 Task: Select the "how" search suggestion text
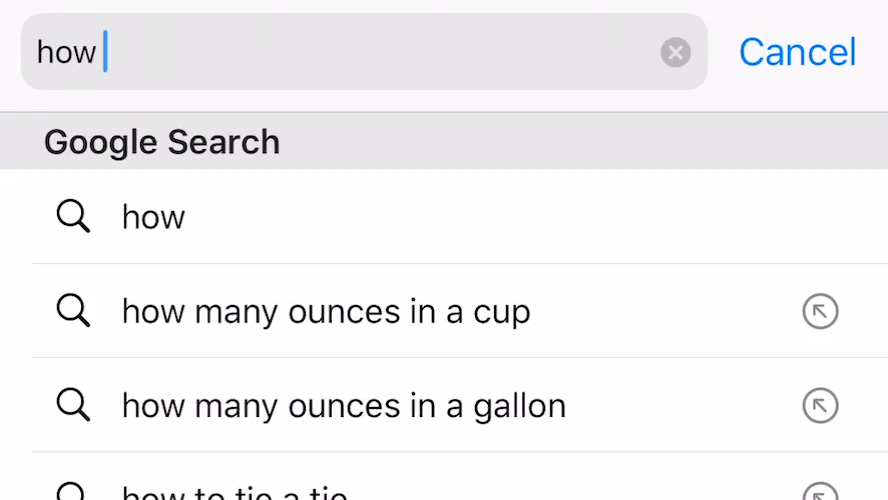click(x=153, y=217)
